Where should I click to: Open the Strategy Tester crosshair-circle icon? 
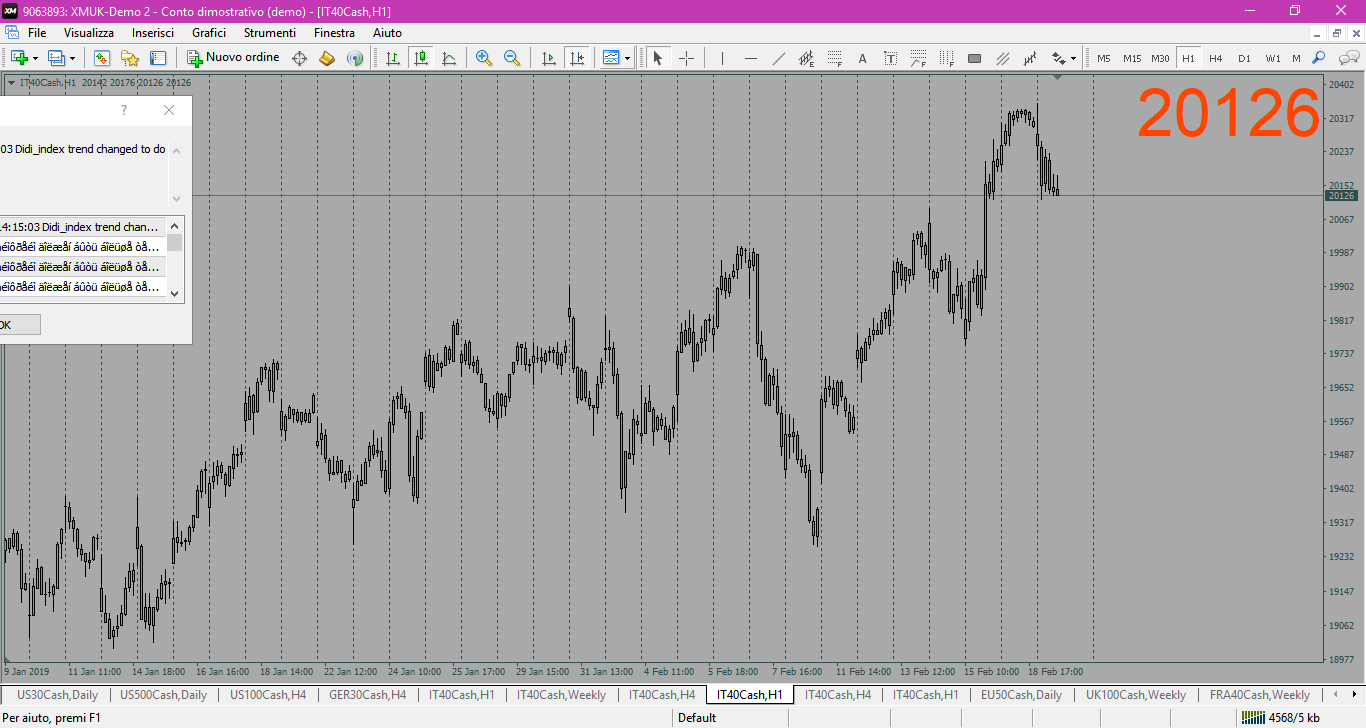click(x=299, y=58)
